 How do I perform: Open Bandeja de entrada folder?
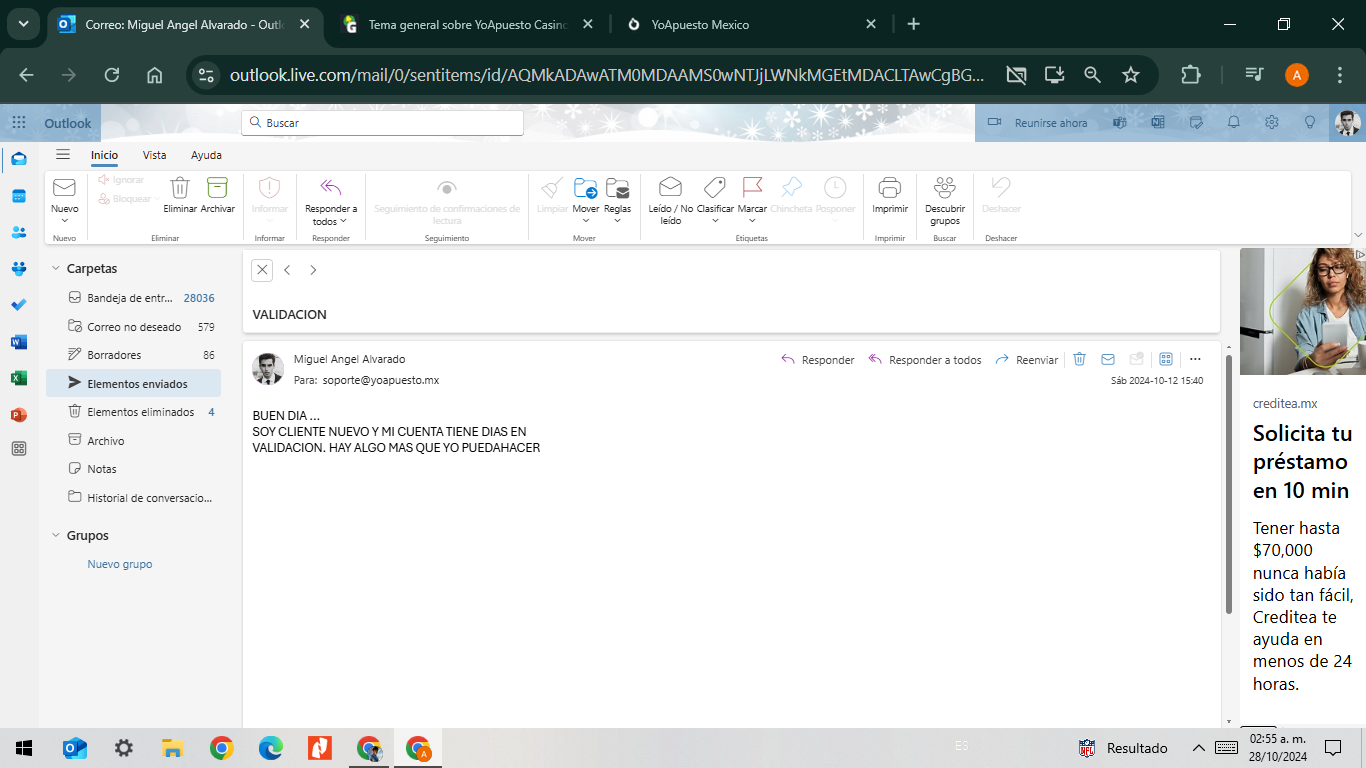point(130,298)
